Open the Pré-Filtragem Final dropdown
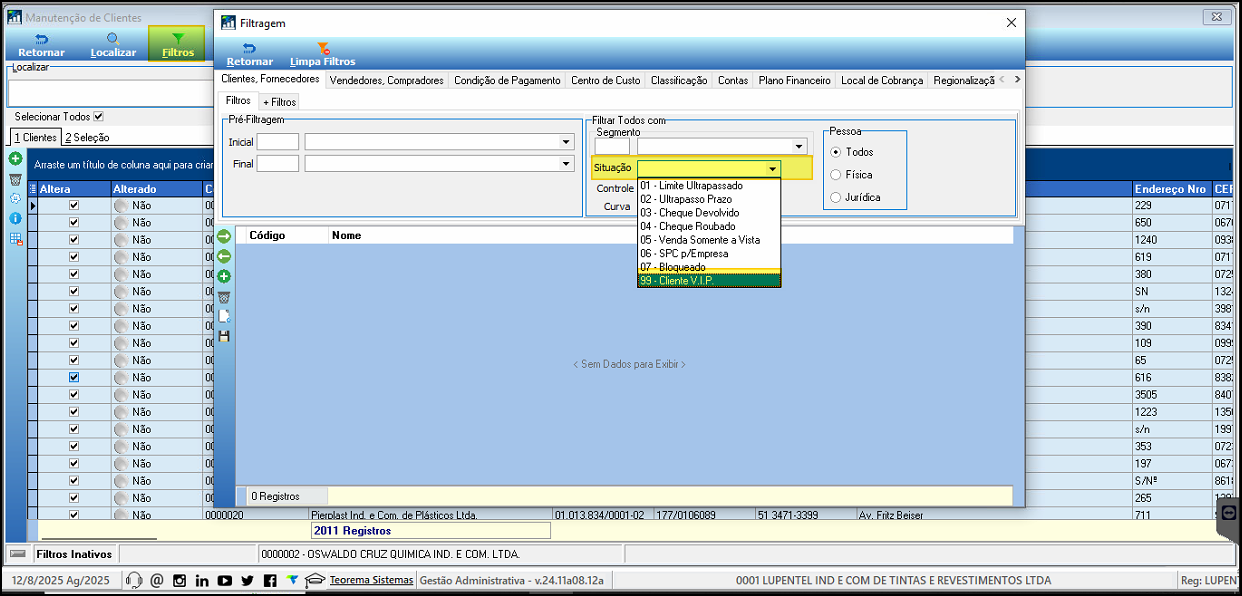 pos(566,163)
